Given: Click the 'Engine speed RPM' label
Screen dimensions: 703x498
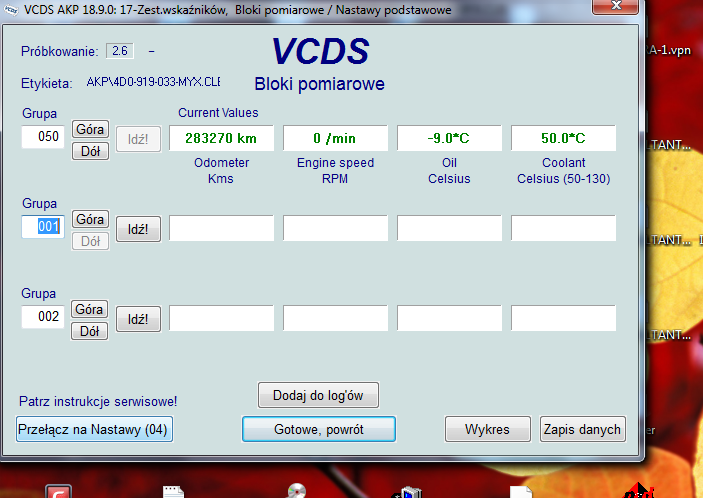Looking at the screenshot, I should 335,171.
